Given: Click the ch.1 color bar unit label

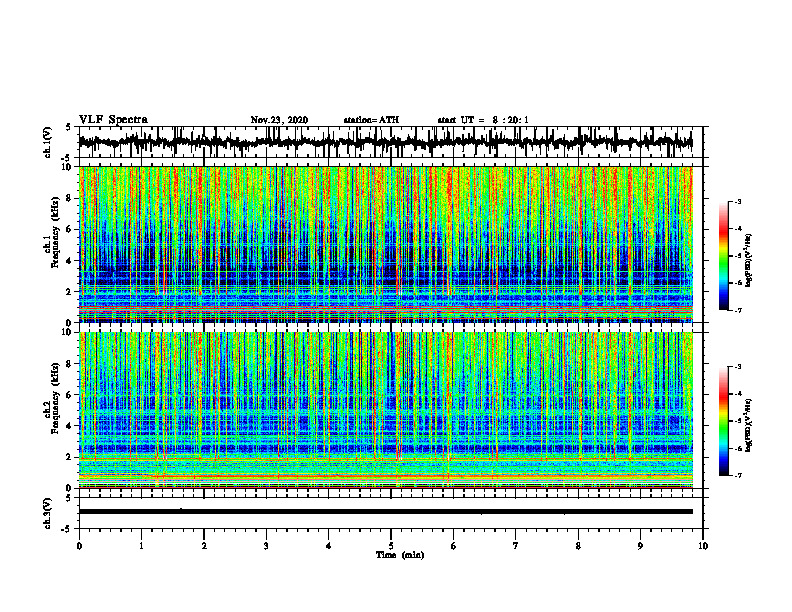Looking at the screenshot, I should (x=750, y=261).
